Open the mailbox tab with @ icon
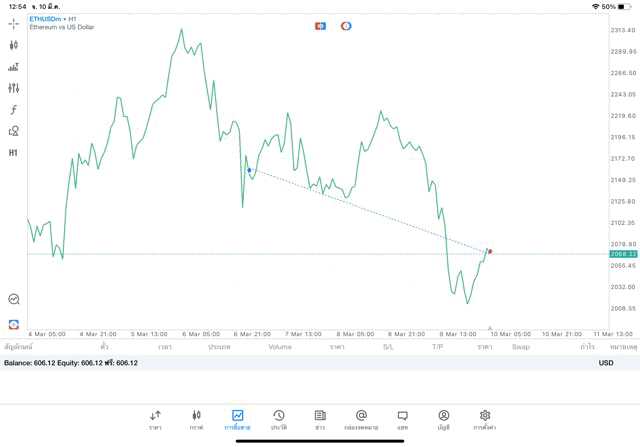640x447 pixels. tap(361, 419)
